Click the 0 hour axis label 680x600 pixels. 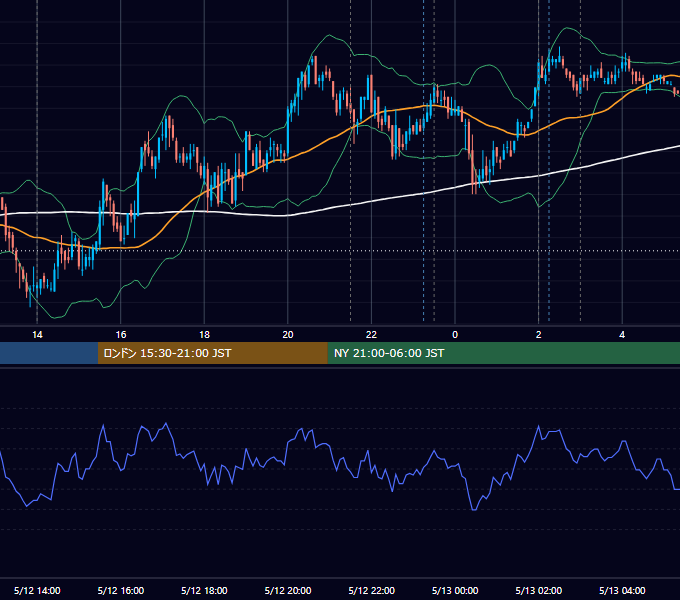[x=455, y=335]
